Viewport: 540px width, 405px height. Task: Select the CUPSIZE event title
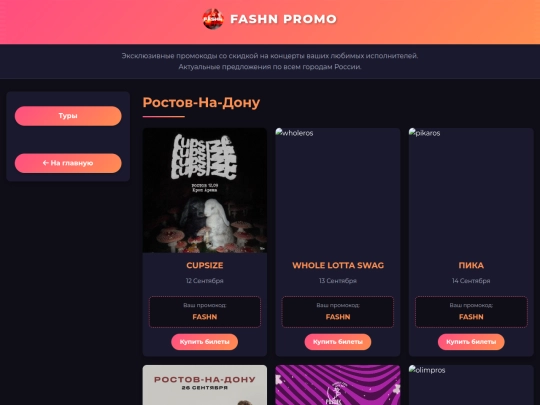click(205, 265)
